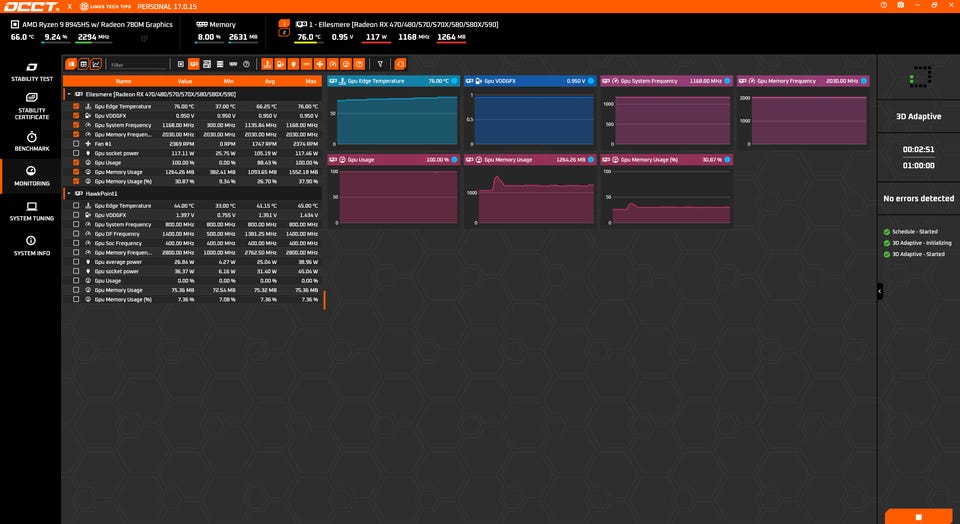The height and width of the screenshot is (524, 960).
Task: Select GPU number 2 in top bar
Action: 284,32
